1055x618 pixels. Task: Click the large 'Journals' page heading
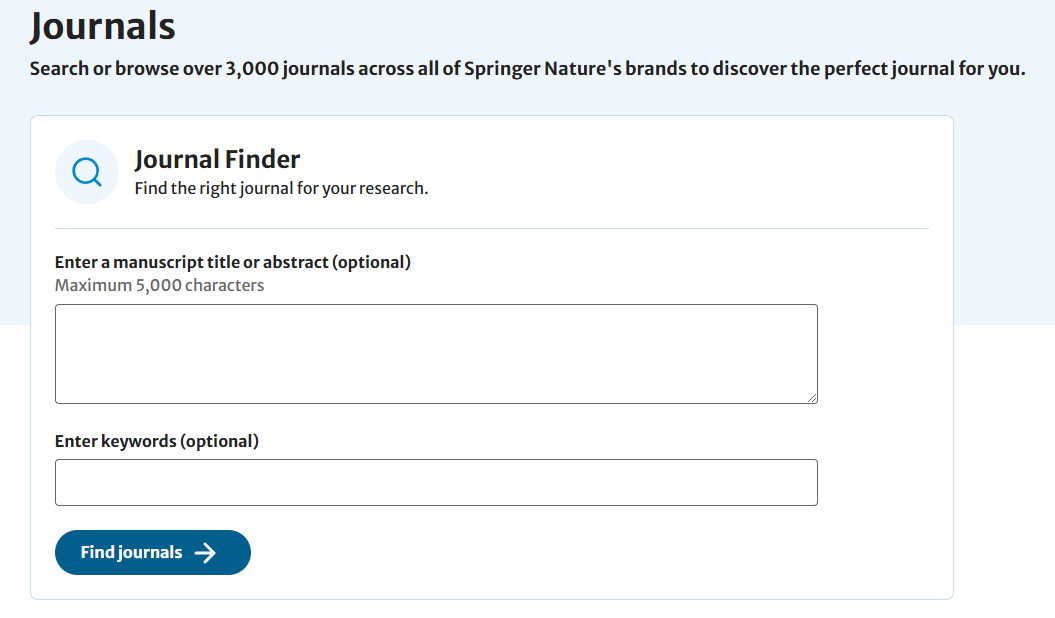click(102, 26)
